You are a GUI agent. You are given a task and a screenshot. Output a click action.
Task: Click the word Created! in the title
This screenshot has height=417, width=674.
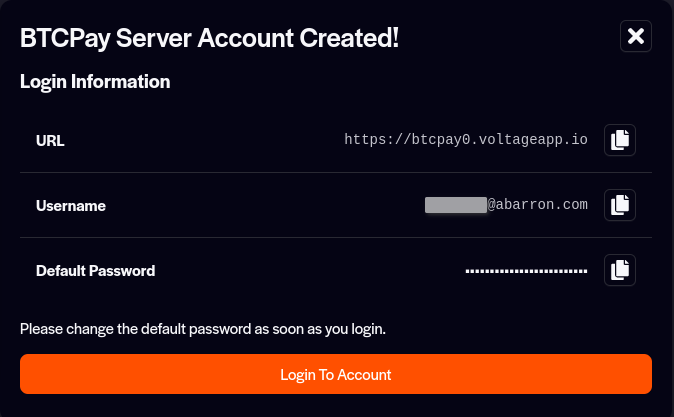point(349,38)
